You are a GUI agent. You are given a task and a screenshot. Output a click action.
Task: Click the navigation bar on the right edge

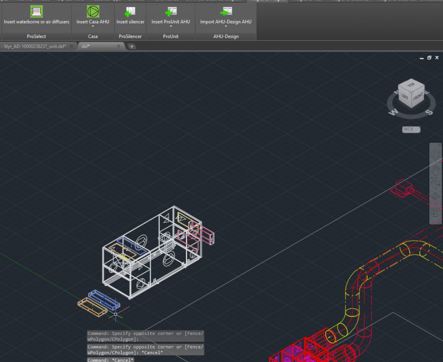(435, 183)
